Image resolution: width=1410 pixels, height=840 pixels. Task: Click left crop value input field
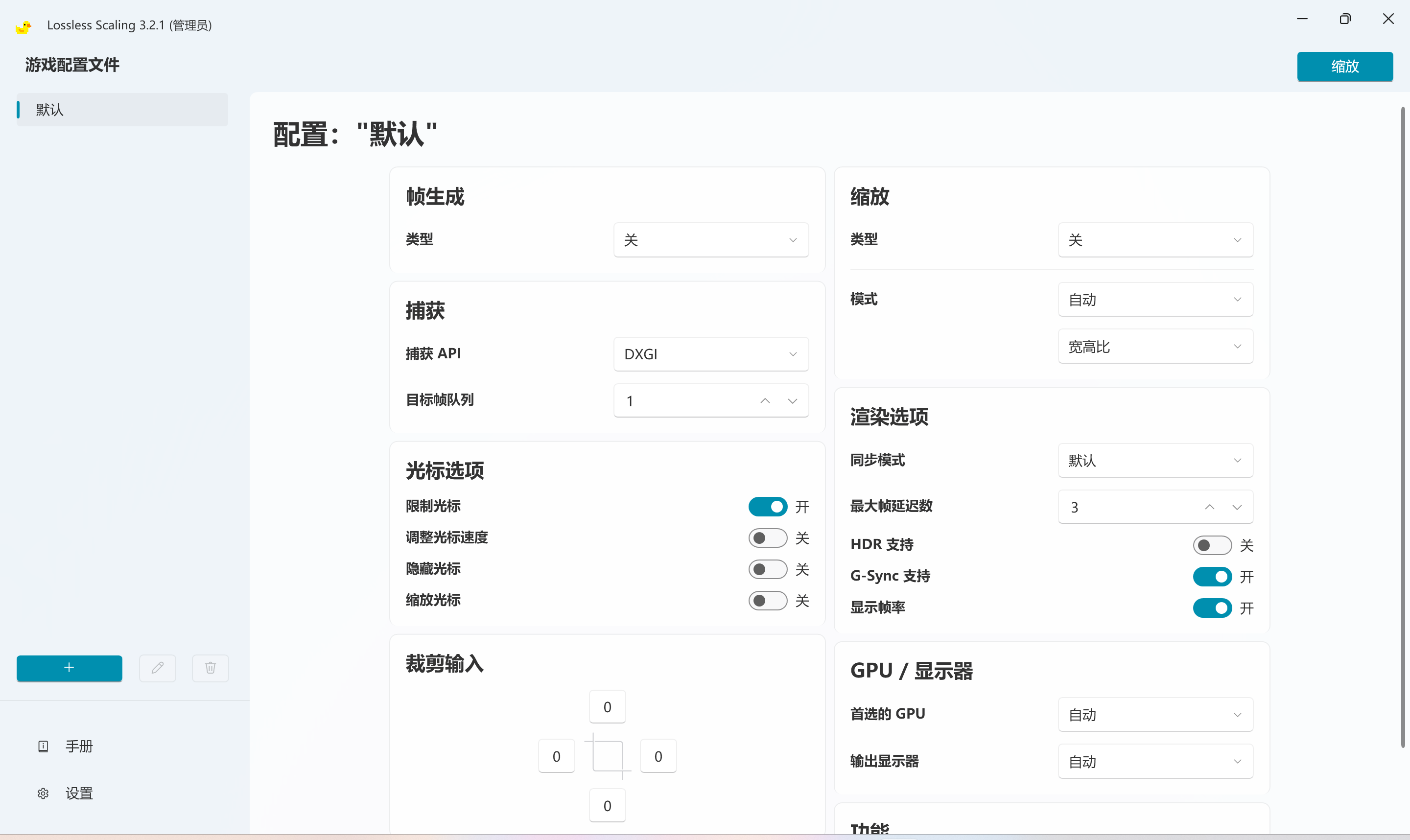click(557, 756)
